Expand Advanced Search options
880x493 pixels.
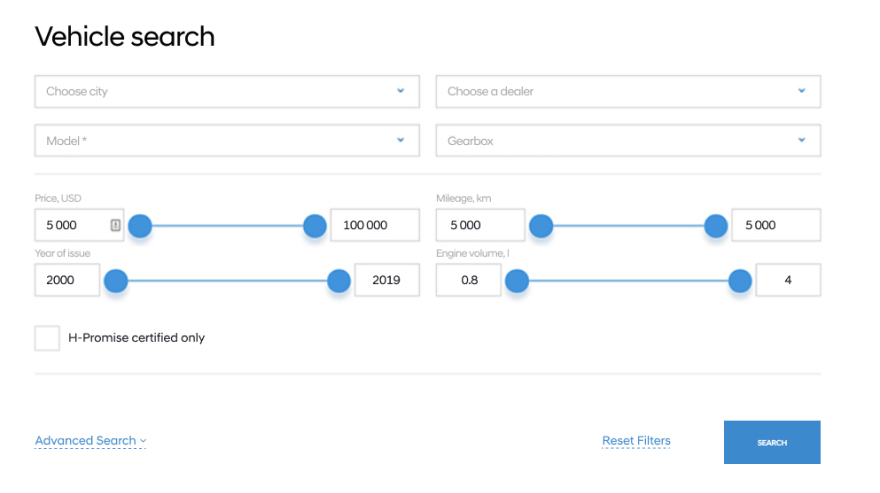(90, 441)
